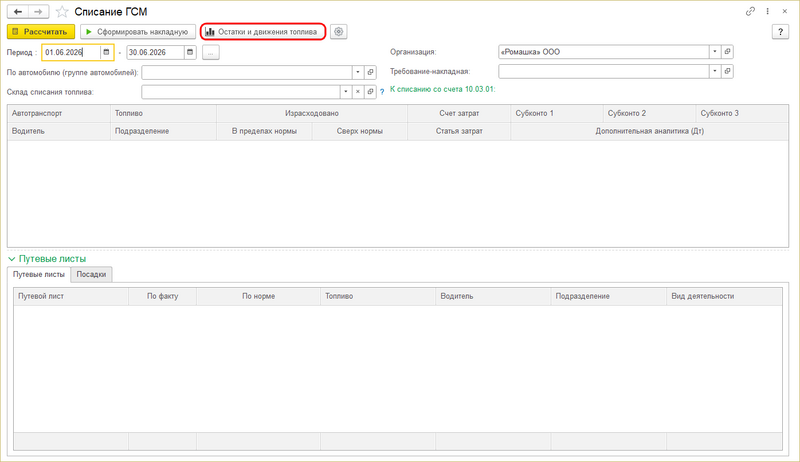Open calendar for period end date
The width and height of the screenshot is (800, 462).
click(190, 52)
